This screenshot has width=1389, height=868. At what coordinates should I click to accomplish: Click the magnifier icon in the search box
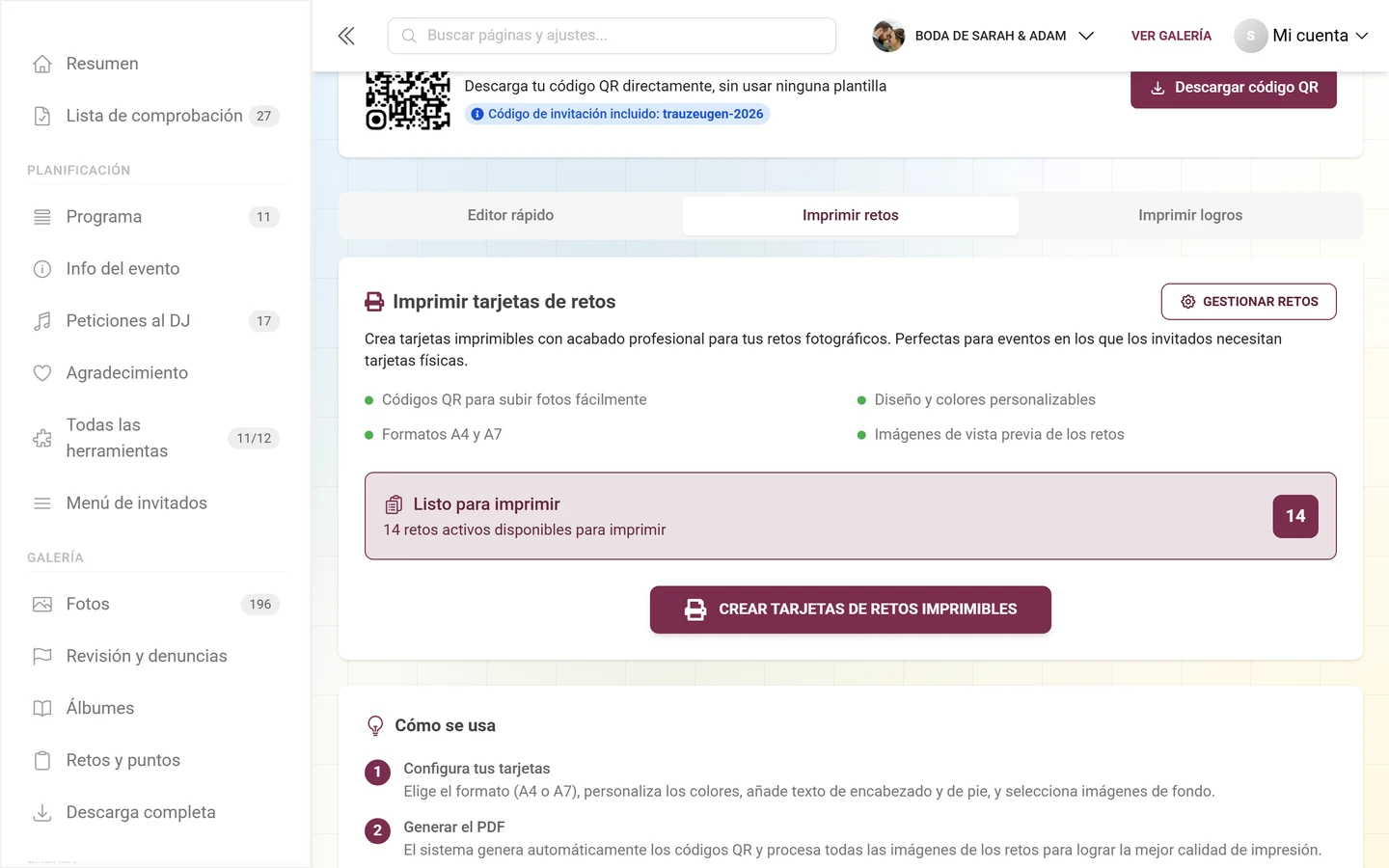(x=409, y=36)
